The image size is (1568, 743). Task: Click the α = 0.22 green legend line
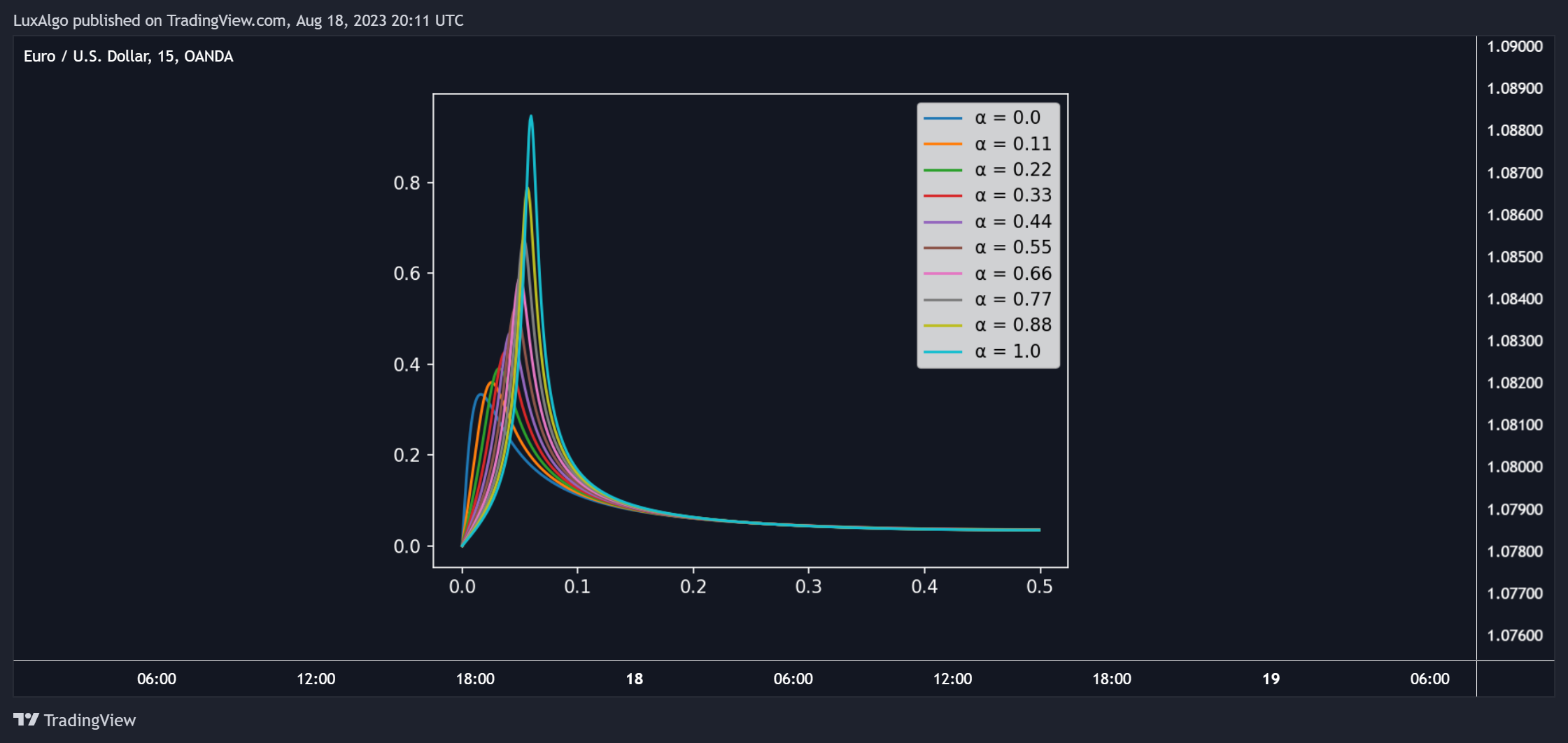coord(942,170)
